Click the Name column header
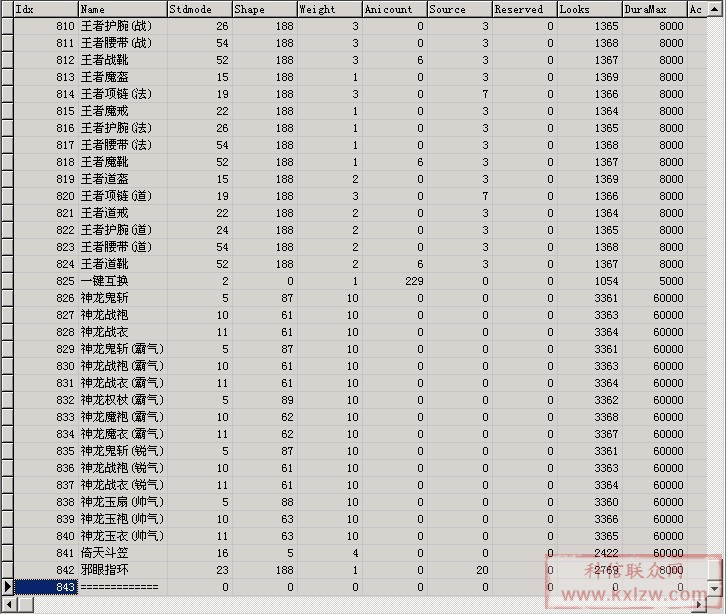 (x=122, y=9)
